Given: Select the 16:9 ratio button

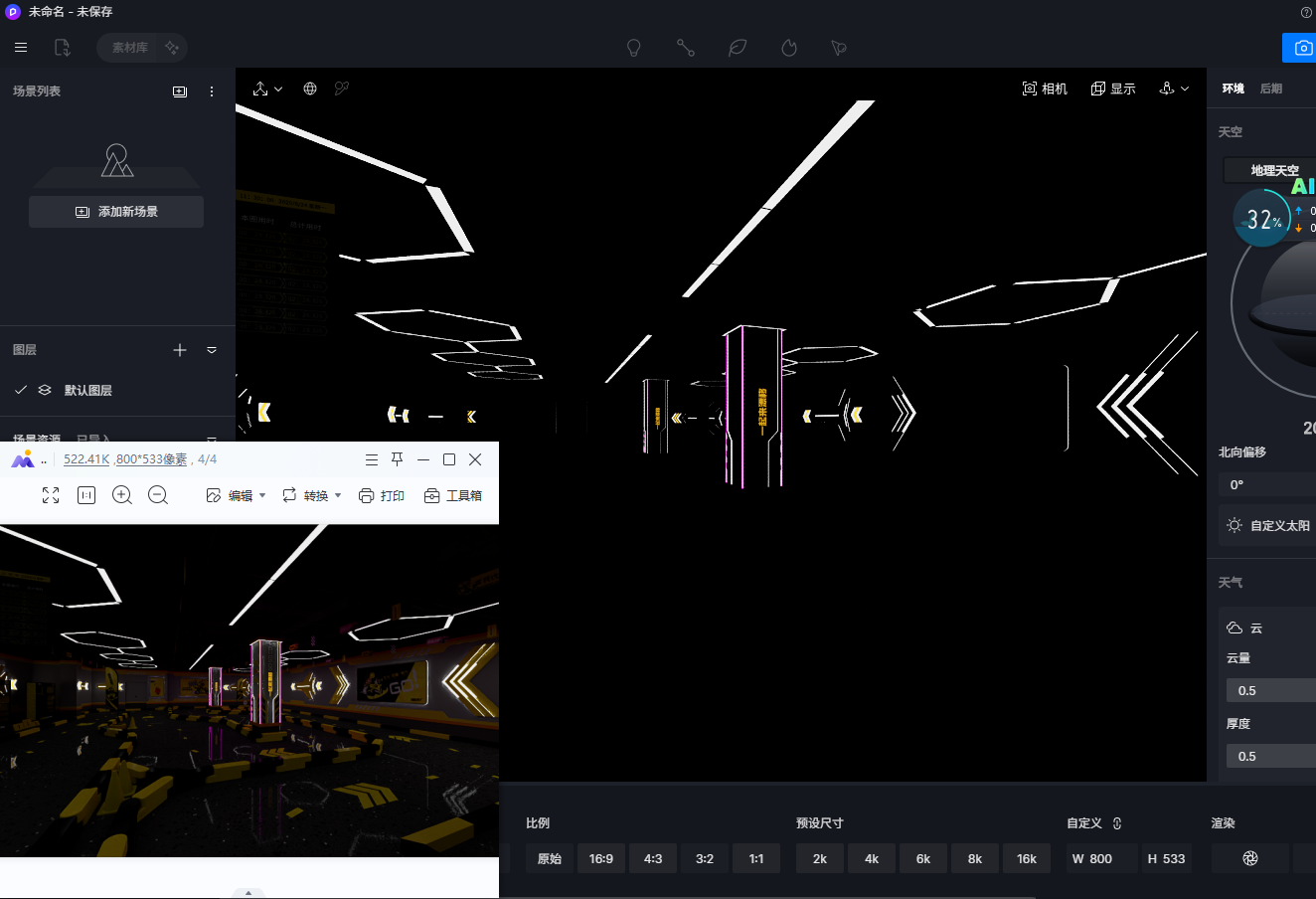Looking at the screenshot, I should [601, 858].
